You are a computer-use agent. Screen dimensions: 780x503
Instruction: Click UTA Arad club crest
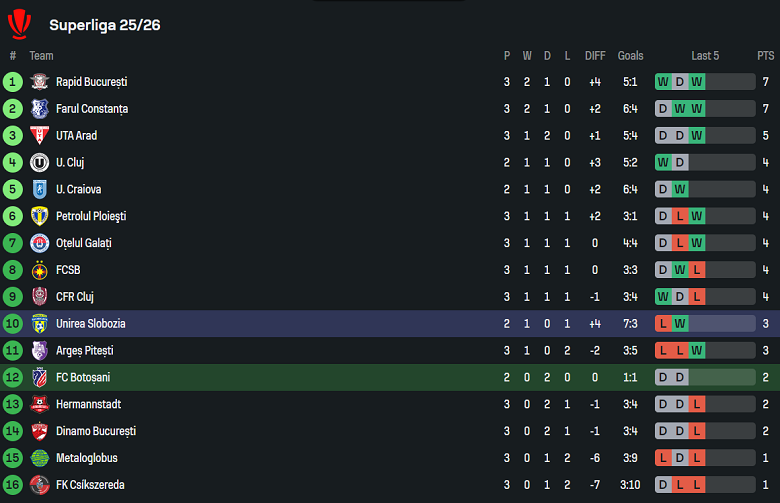point(39,136)
